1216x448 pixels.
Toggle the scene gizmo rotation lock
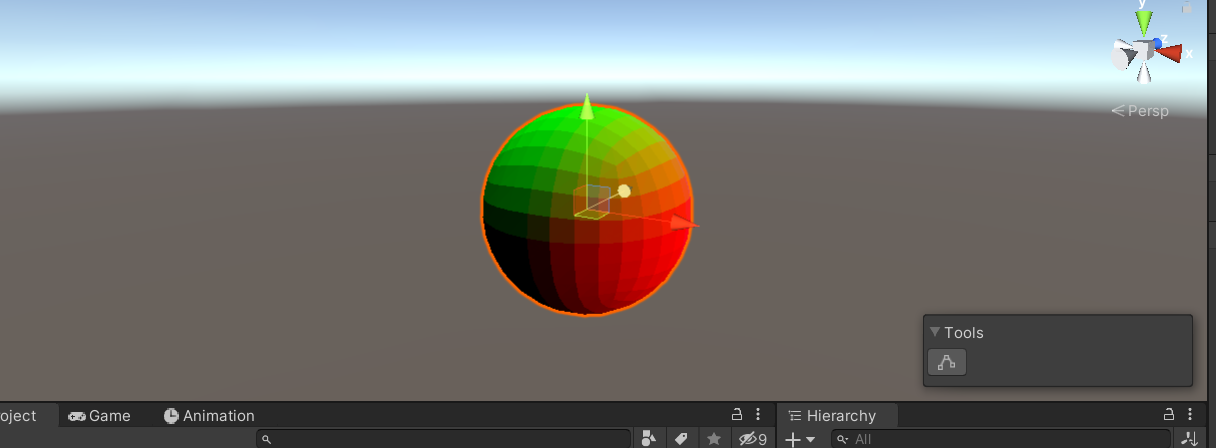coord(1187,8)
